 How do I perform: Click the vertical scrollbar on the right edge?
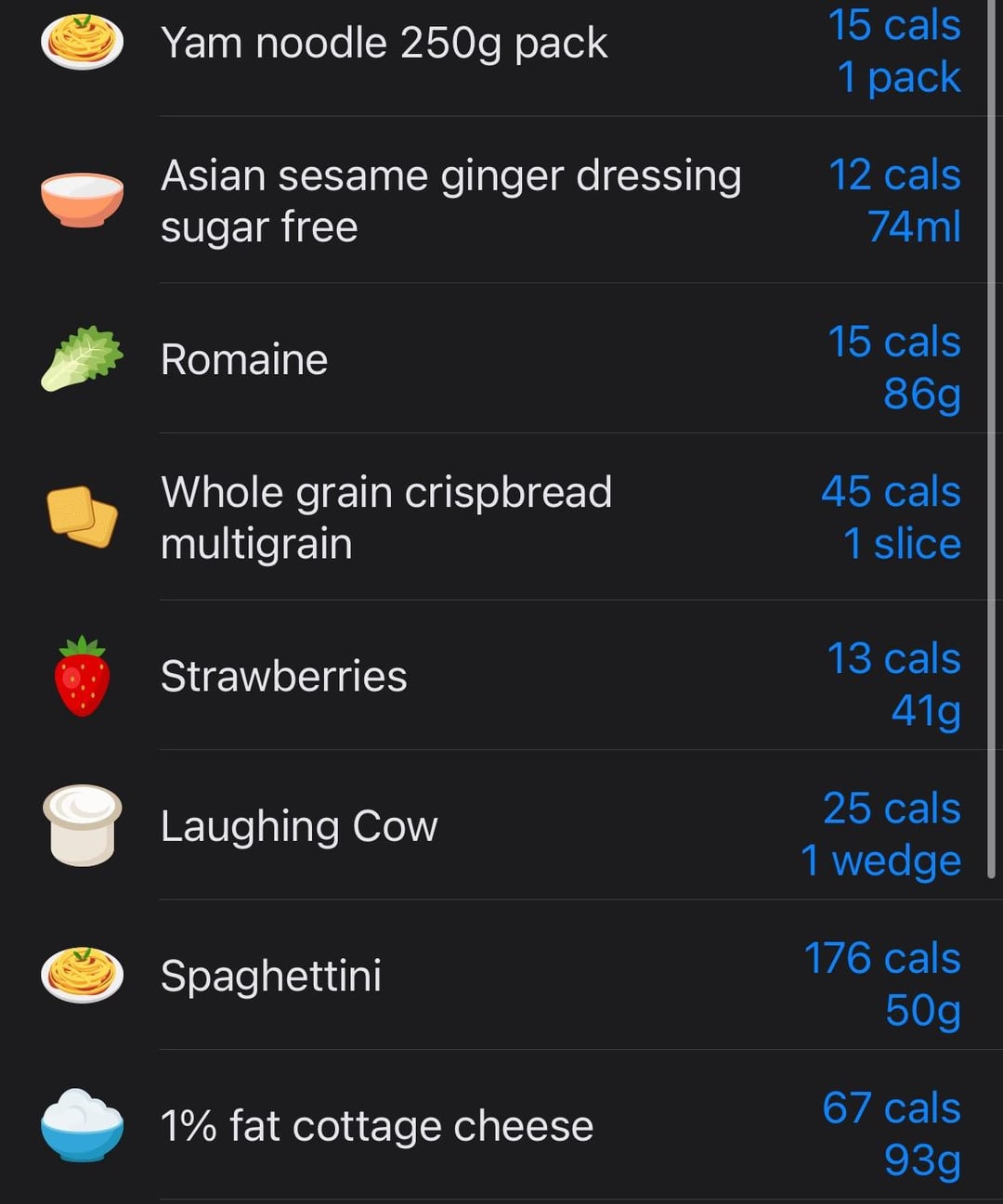(x=991, y=436)
